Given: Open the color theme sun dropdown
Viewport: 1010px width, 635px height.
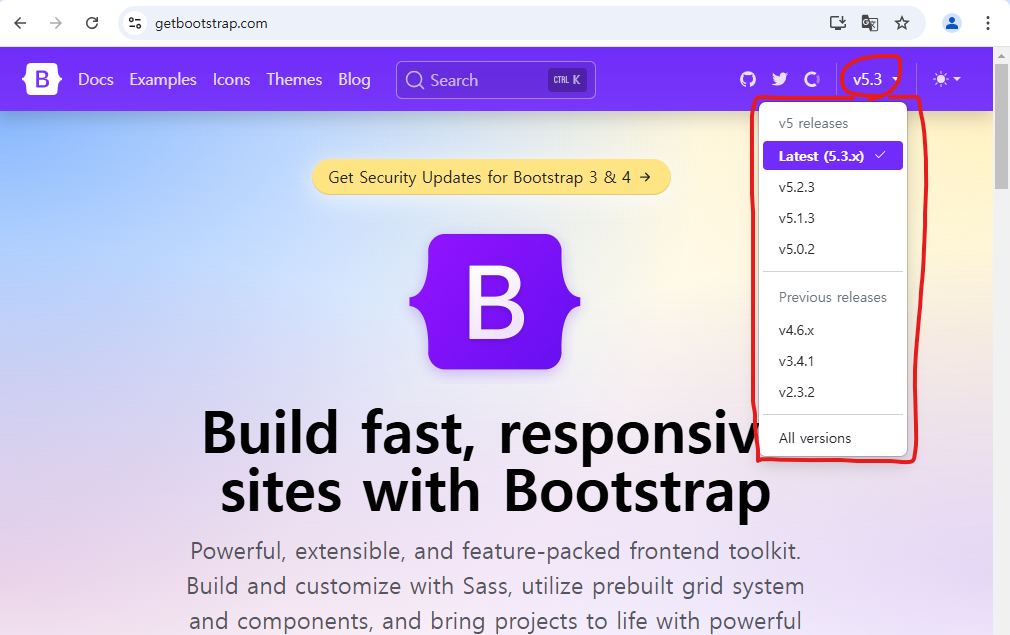Looking at the screenshot, I should pos(947,79).
